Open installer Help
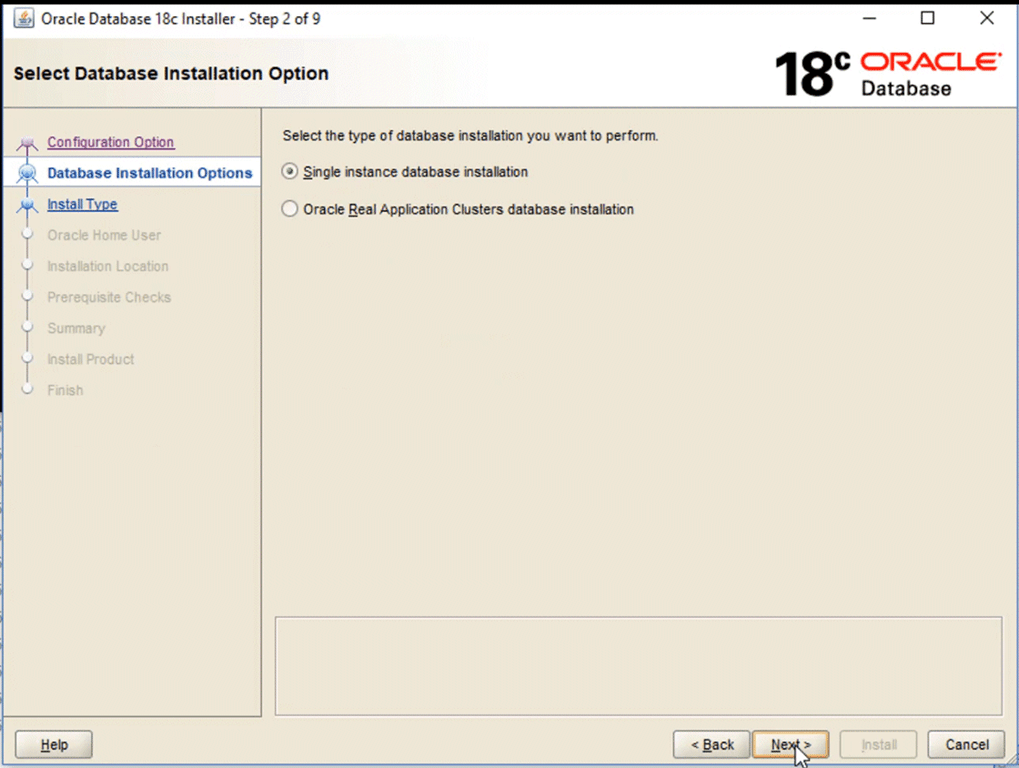 (54, 745)
